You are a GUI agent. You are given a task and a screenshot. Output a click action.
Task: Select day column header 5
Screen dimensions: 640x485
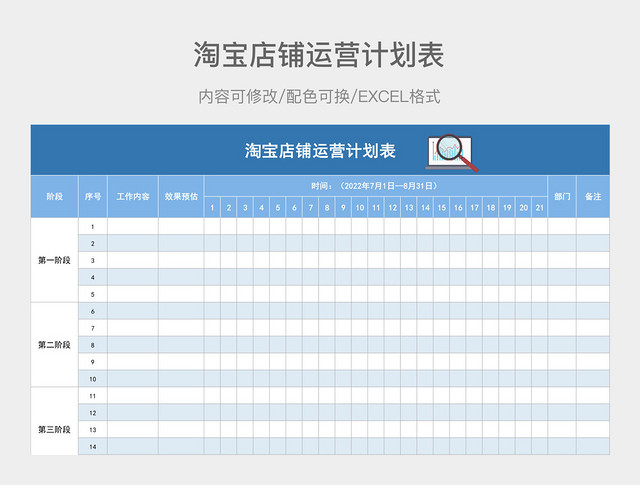(x=278, y=207)
